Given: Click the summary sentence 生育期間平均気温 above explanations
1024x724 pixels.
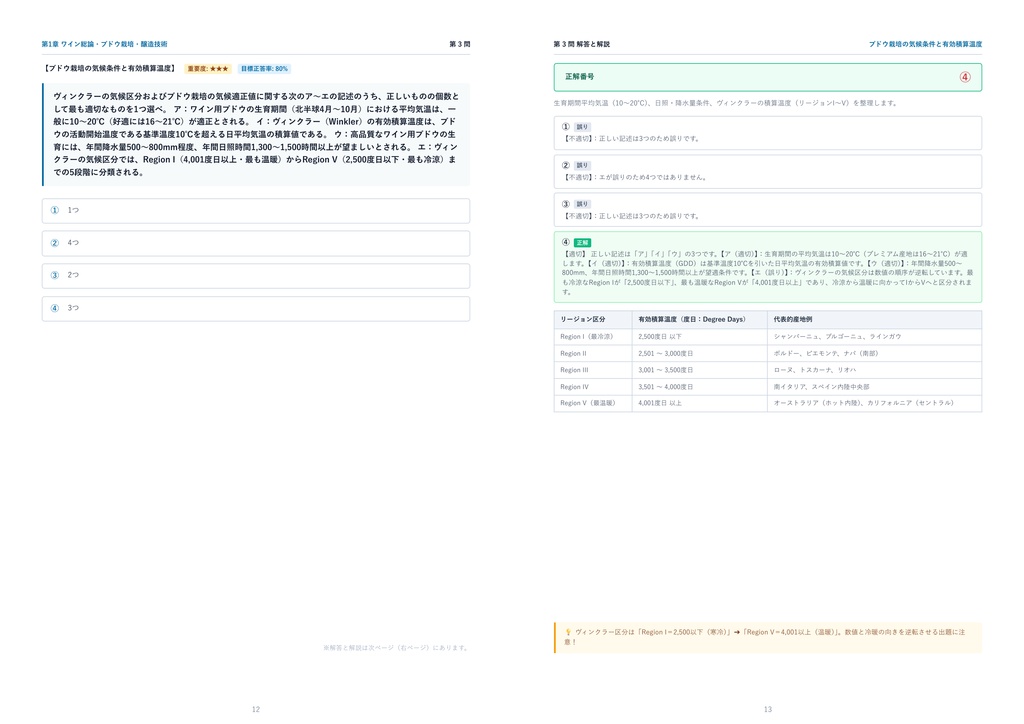Looking at the screenshot, I should (726, 103).
